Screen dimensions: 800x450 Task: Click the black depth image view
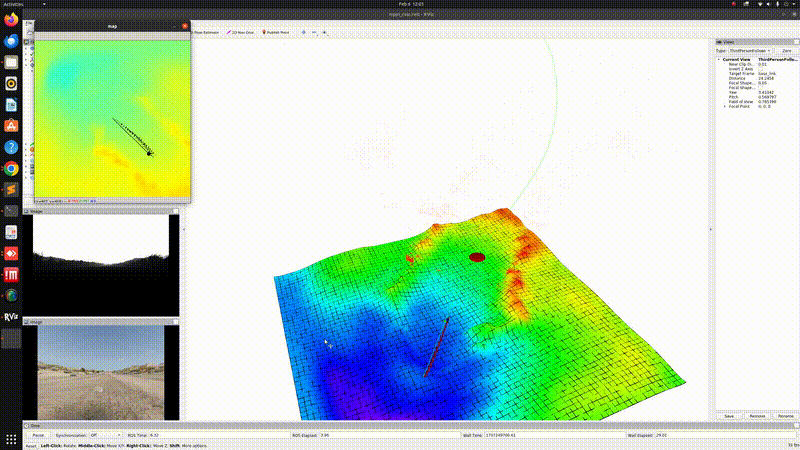[101, 265]
